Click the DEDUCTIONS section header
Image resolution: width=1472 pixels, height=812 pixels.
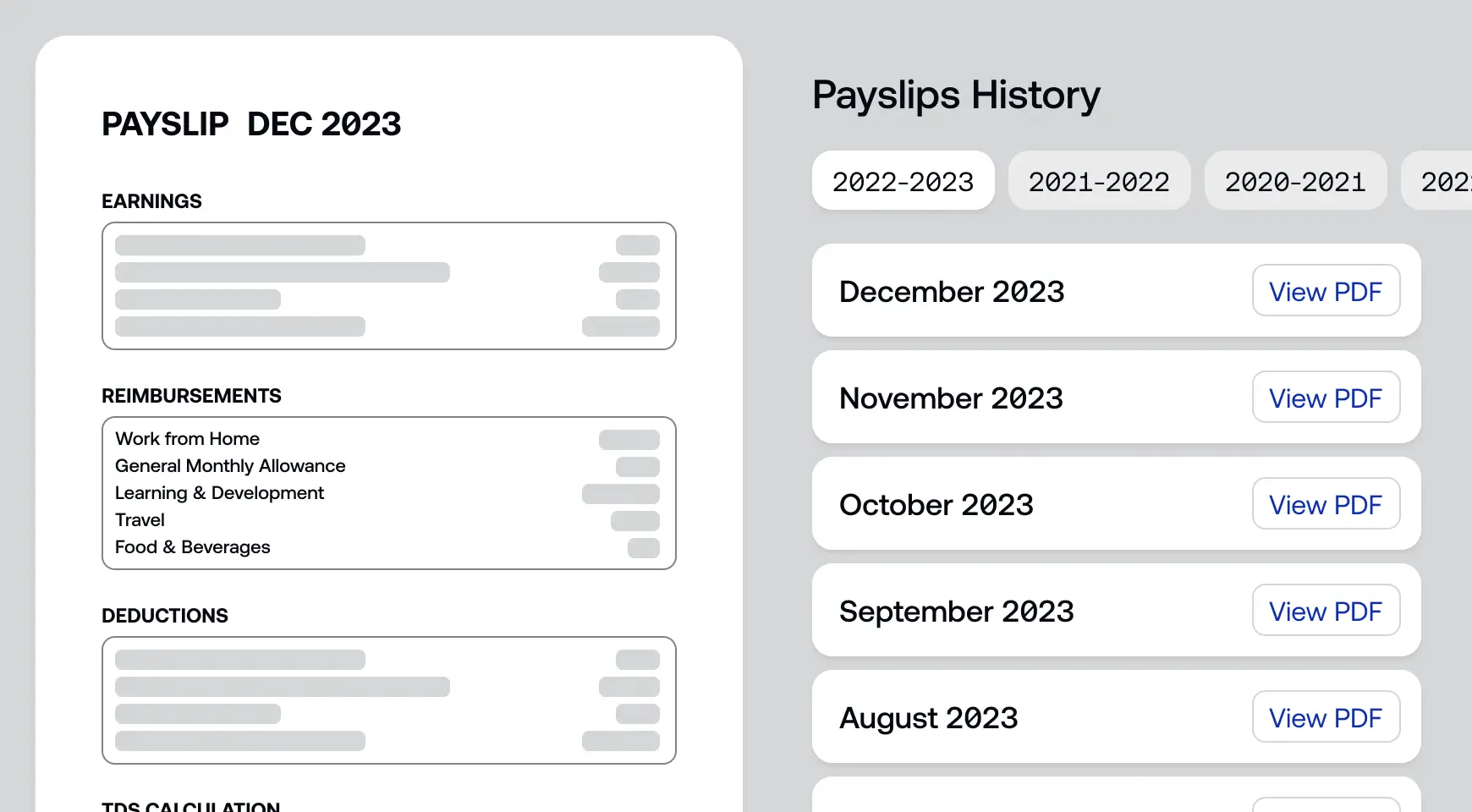click(165, 615)
